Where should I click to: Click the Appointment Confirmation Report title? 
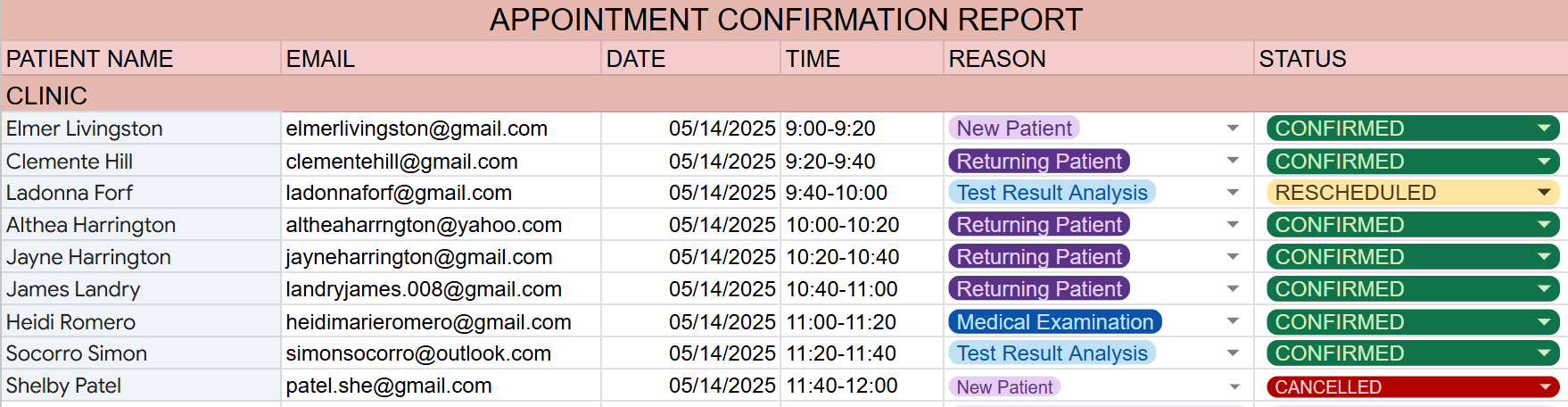(x=785, y=20)
